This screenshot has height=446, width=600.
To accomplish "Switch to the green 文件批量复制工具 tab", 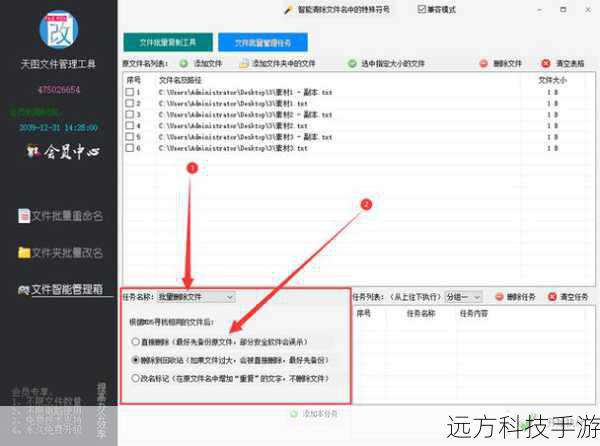I will pos(168,42).
